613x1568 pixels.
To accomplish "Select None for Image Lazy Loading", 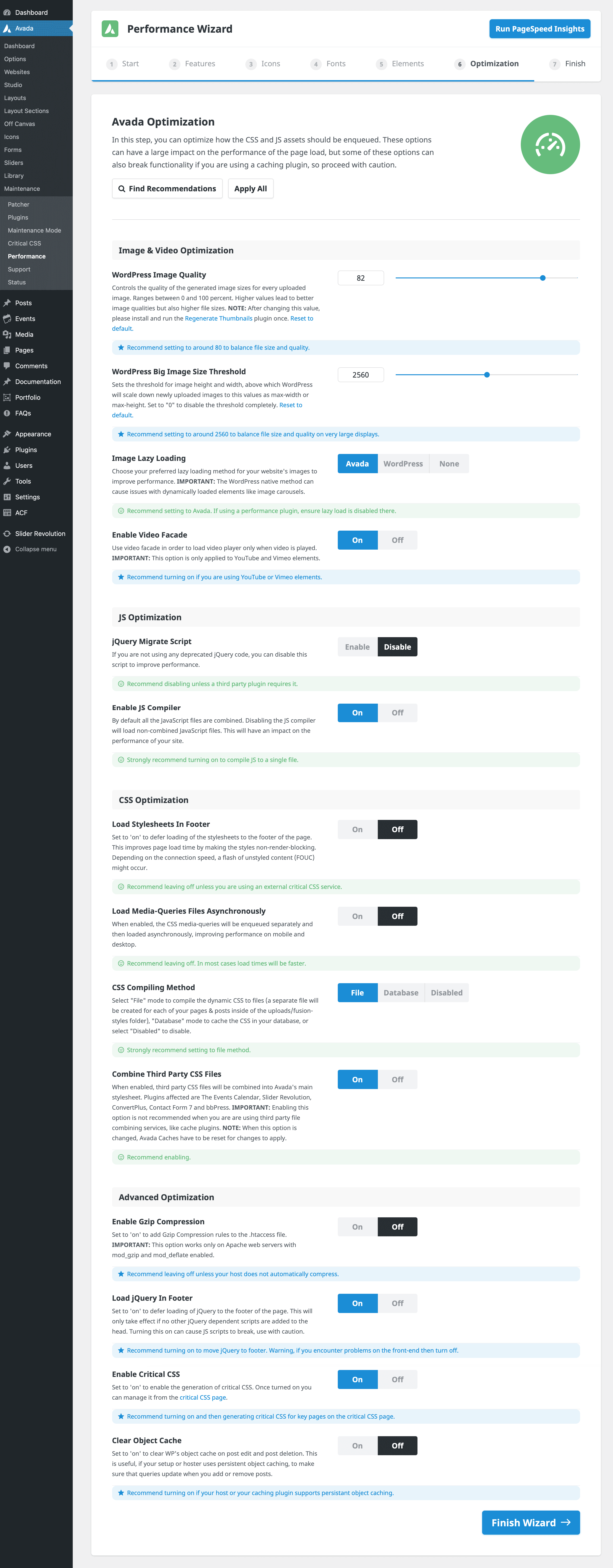I will pos(449,464).
